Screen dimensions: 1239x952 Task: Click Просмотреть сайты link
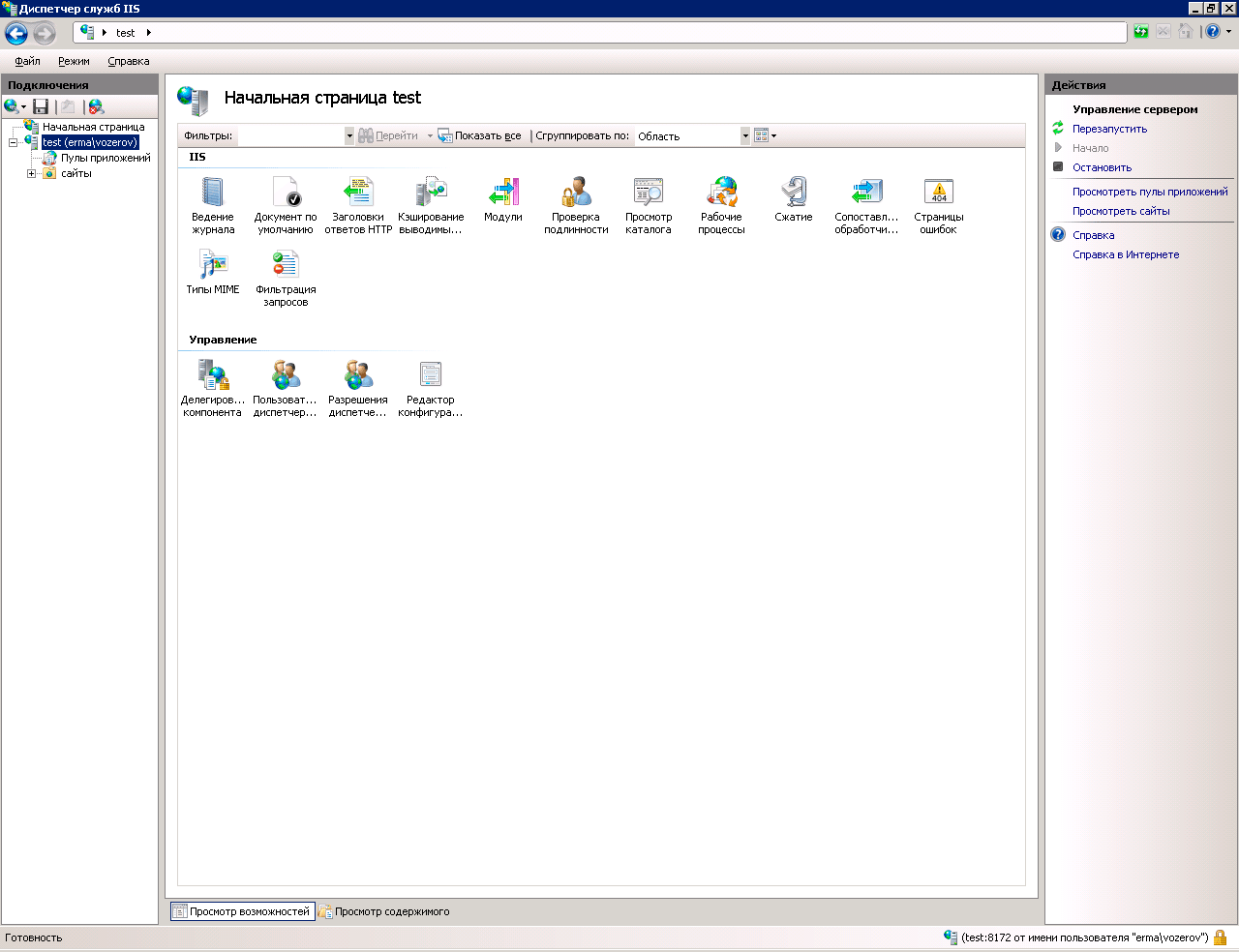[1121, 211]
